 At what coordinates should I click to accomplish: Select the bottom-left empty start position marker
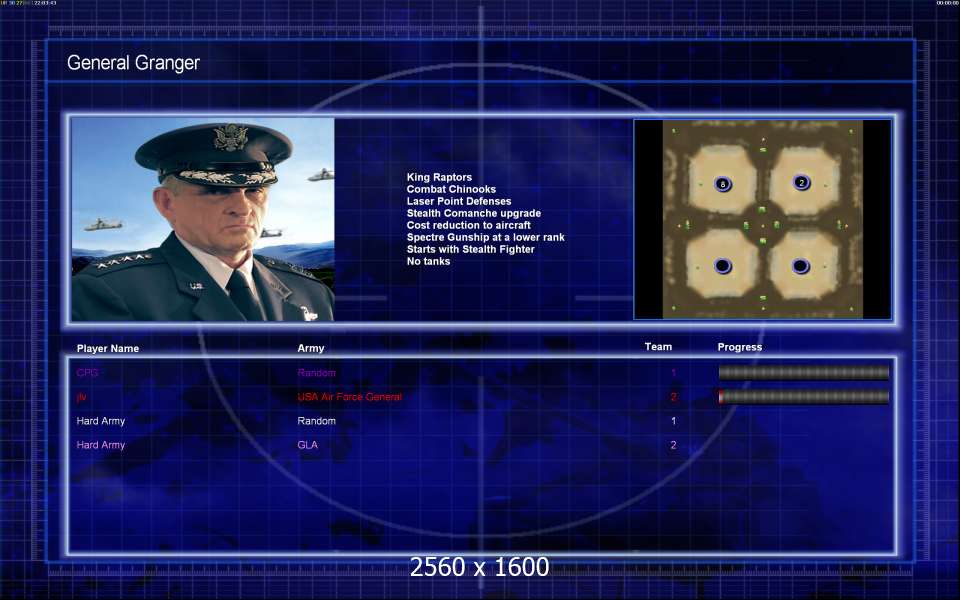[723, 266]
